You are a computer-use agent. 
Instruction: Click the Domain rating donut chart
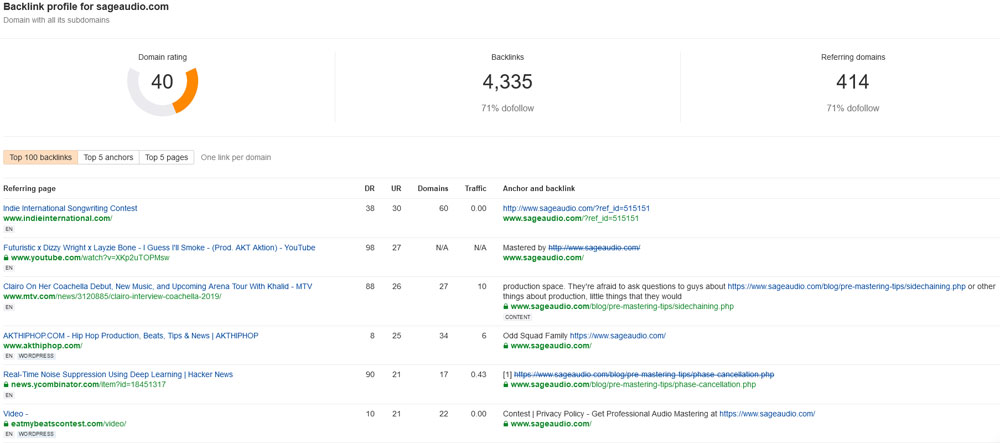(x=163, y=91)
